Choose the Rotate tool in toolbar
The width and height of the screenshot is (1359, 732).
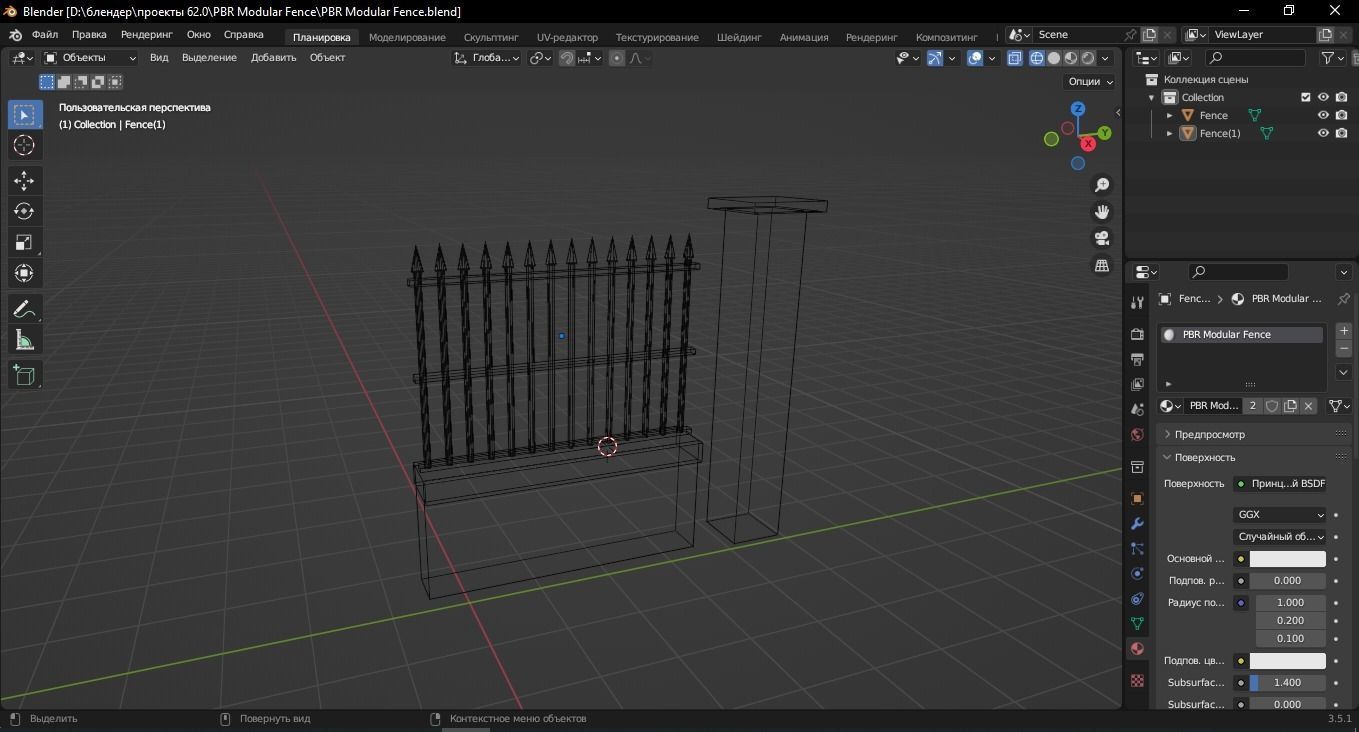click(x=24, y=212)
